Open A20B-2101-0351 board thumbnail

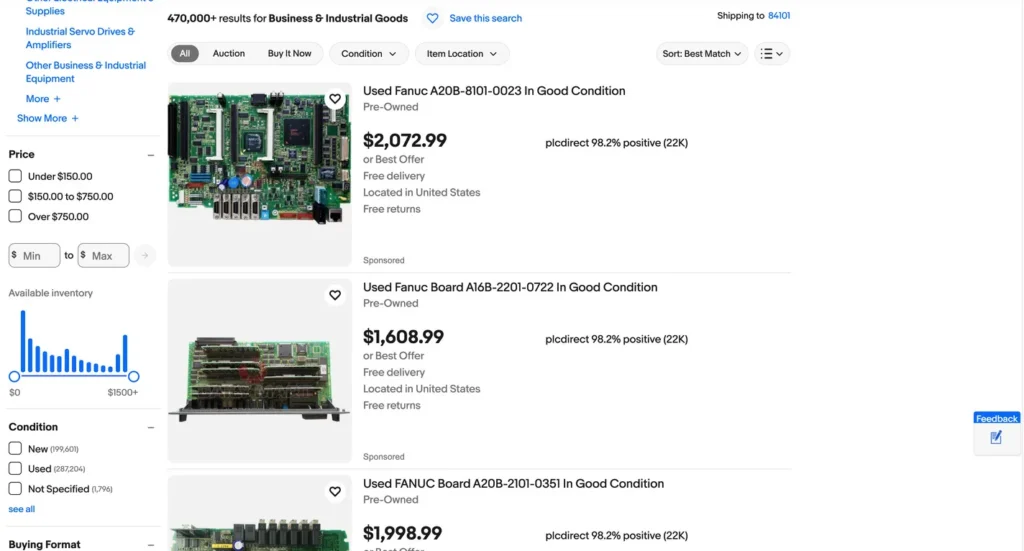pyautogui.click(x=260, y=514)
